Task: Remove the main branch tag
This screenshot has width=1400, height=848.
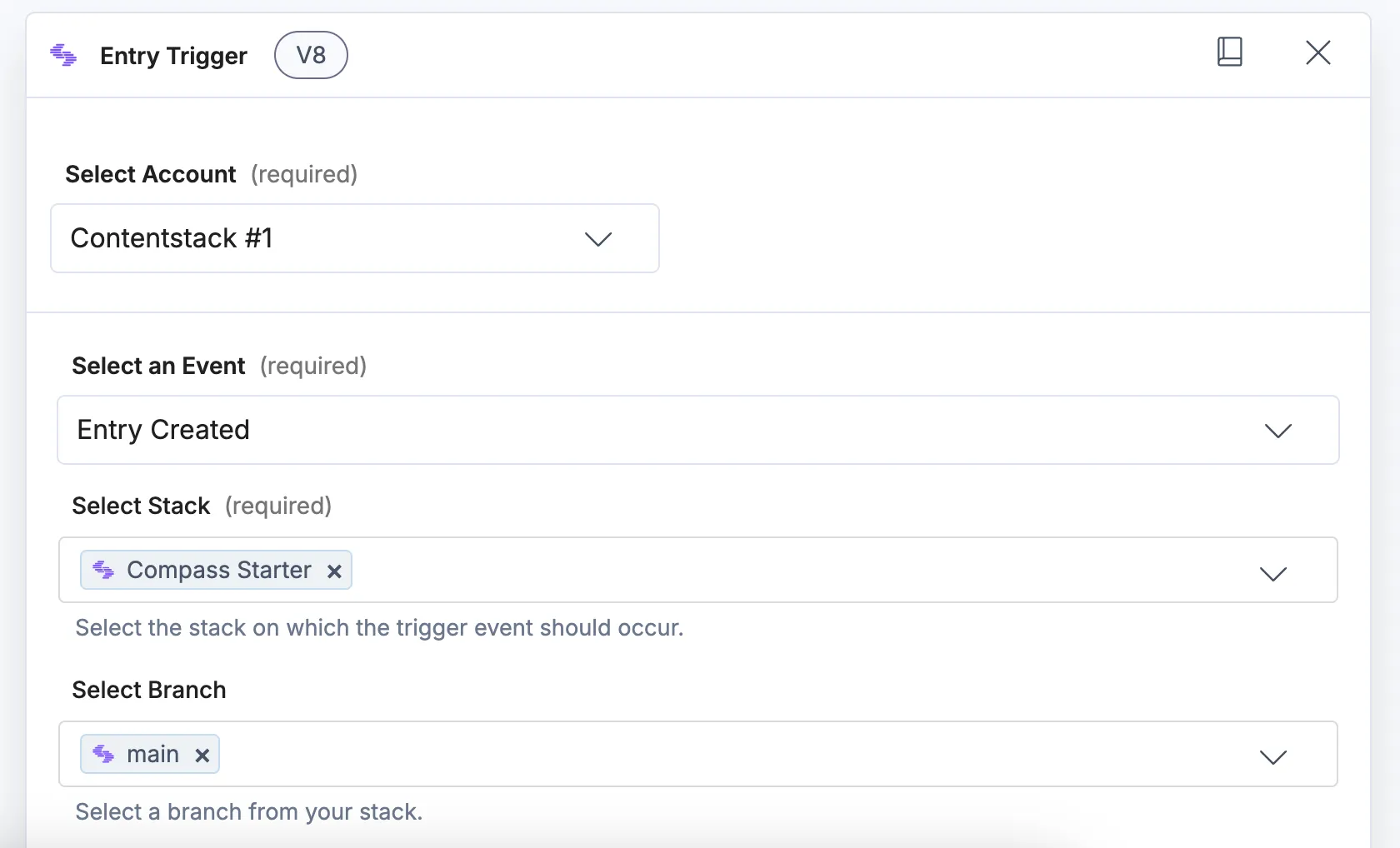Action: tap(202, 756)
